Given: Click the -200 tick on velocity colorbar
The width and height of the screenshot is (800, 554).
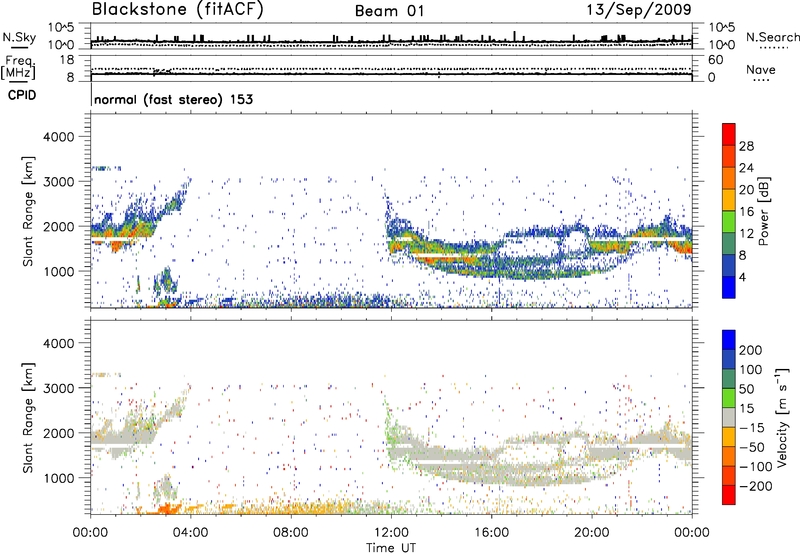Looking at the screenshot, I should click(756, 486).
